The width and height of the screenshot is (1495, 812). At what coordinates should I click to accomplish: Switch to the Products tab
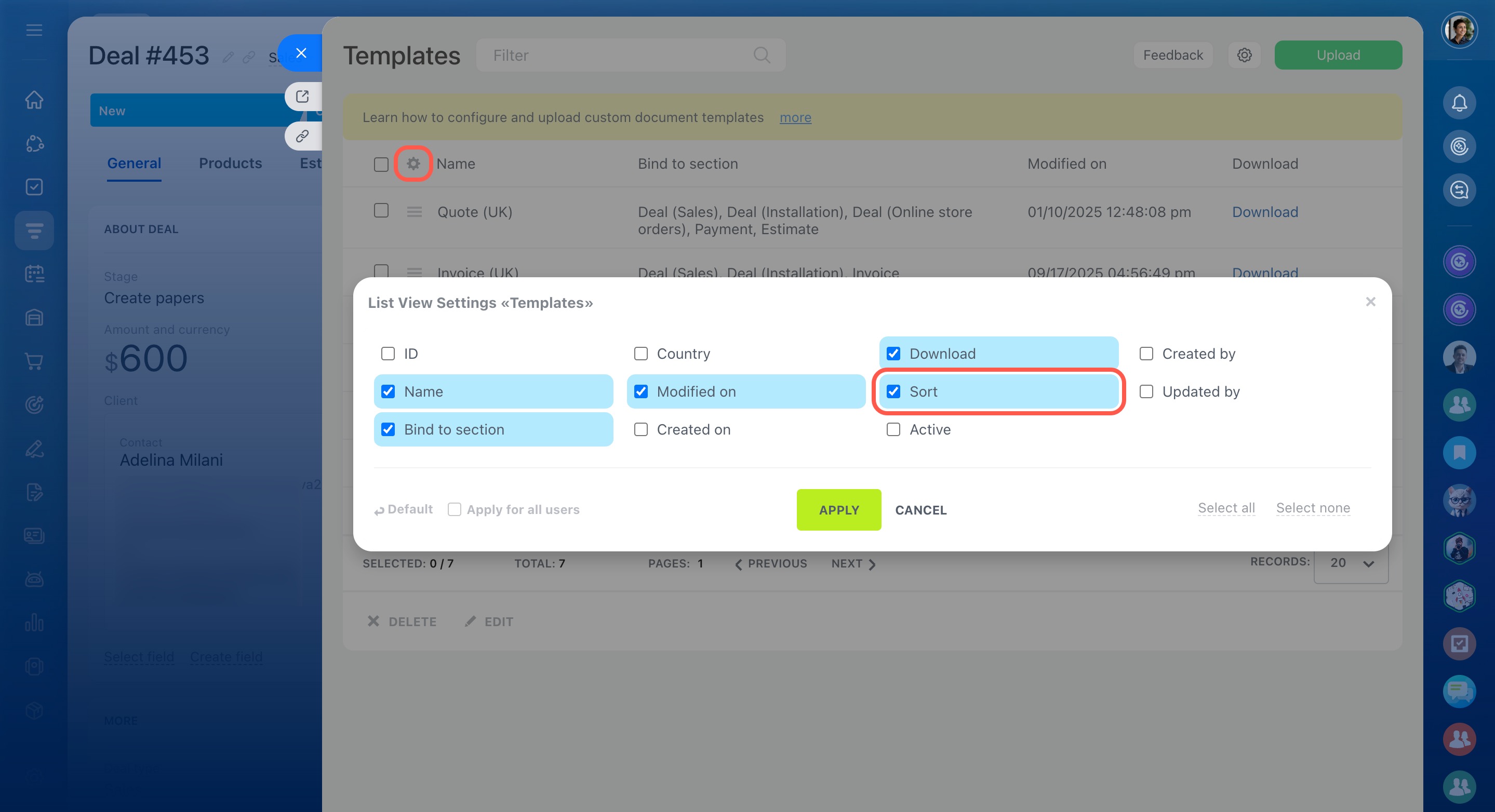(x=230, y=163)
